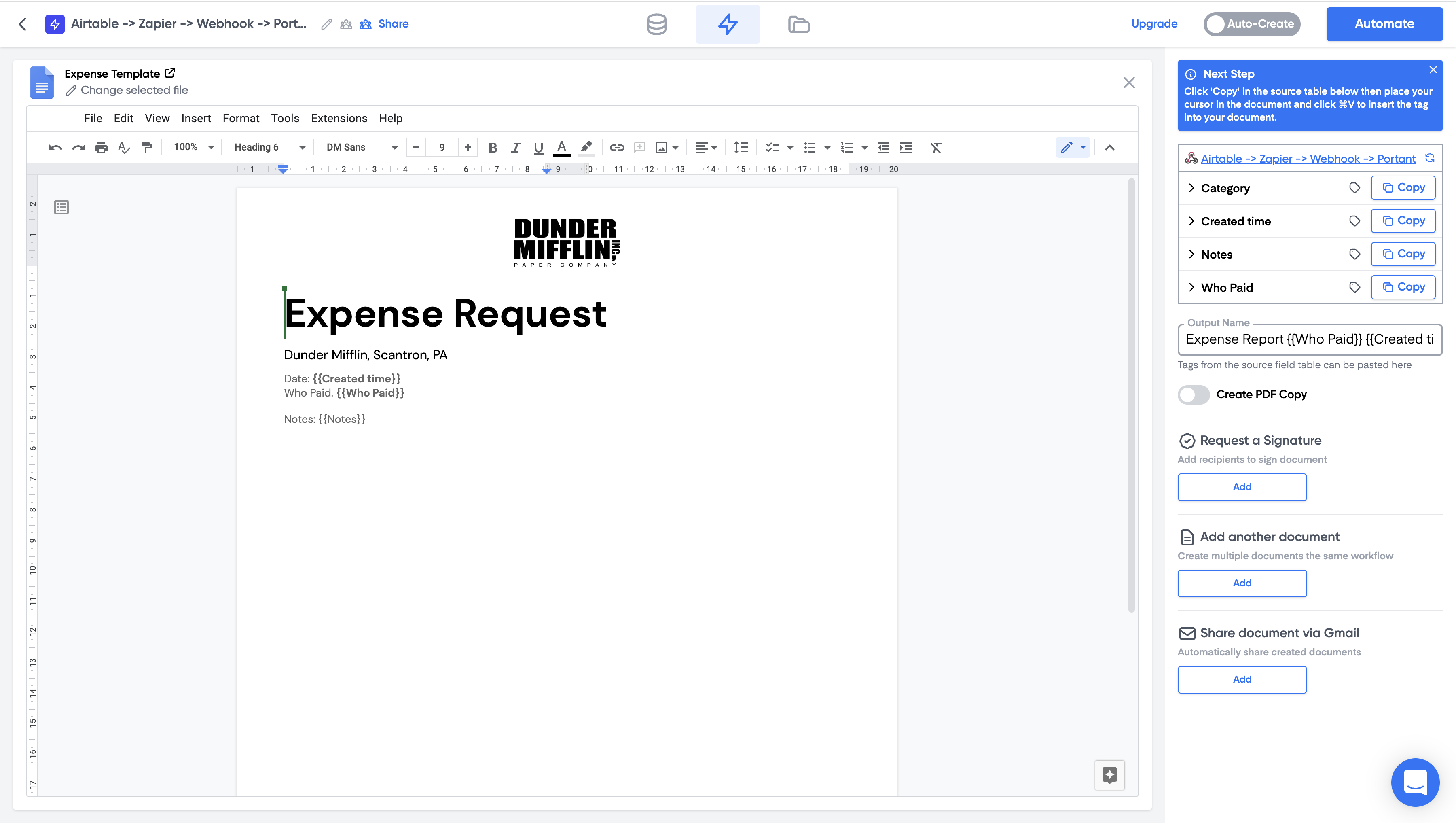The width and height of the screenshot is (1456, 823).
Task: Click the Print icon in toolbar
Action: click(101, 148)
